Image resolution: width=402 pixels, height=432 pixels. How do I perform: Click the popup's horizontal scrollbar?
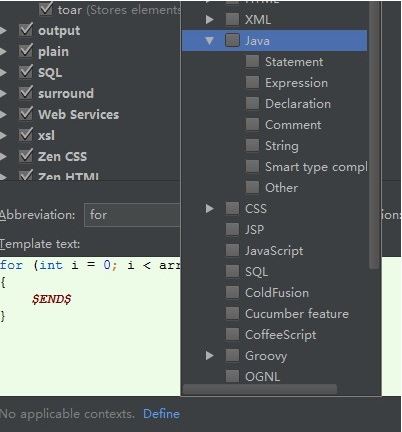coord(260,389)
